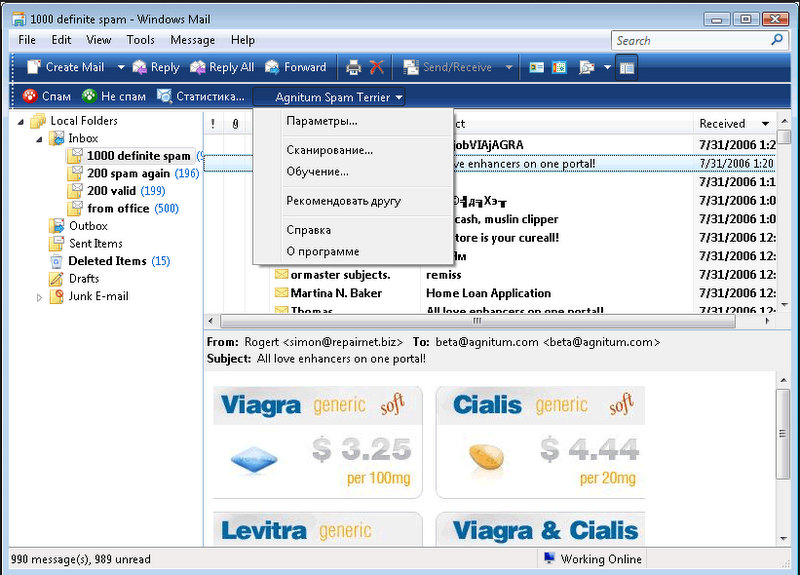
Task: Open the View menu
Action: [98, 40]
